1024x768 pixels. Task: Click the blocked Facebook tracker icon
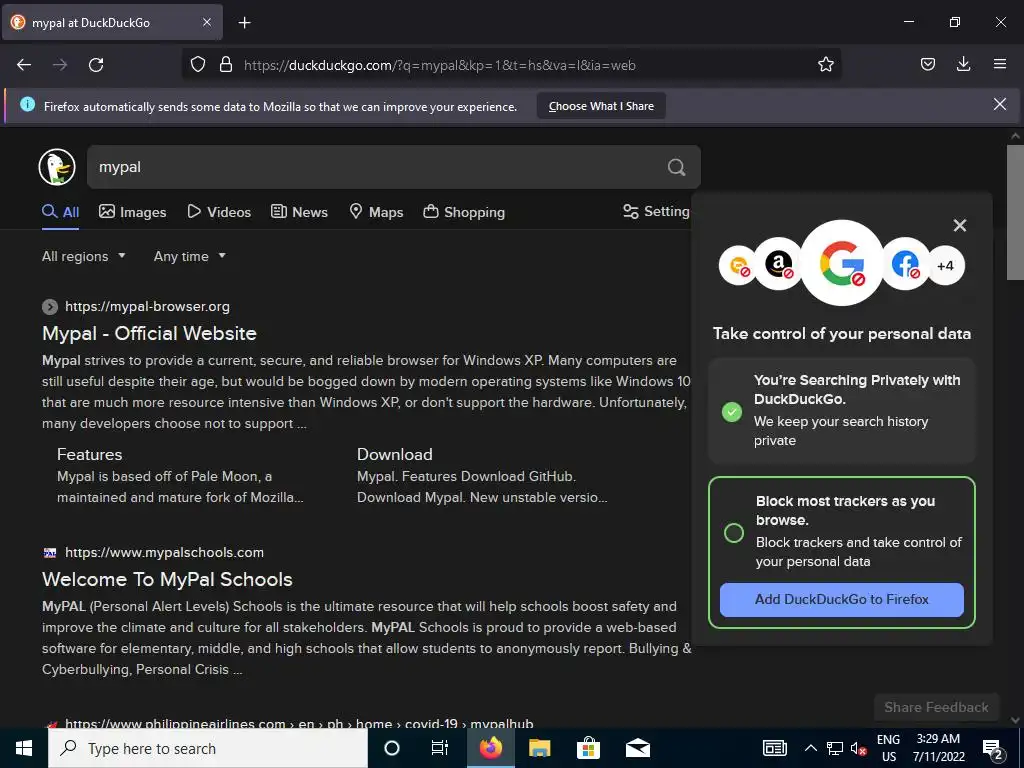pos(905,264)
